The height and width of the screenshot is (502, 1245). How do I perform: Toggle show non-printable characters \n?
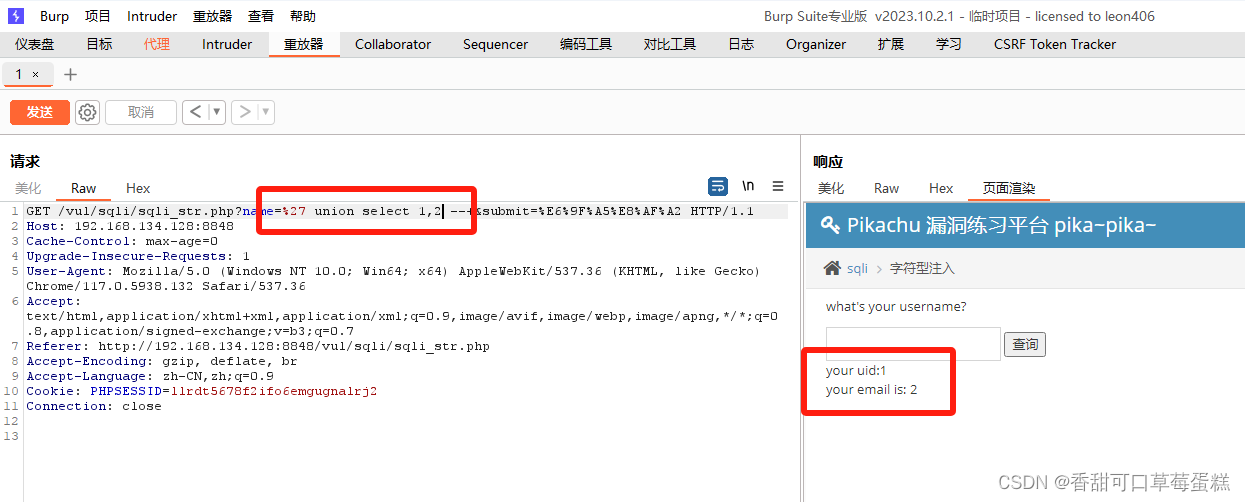(748, 187)
